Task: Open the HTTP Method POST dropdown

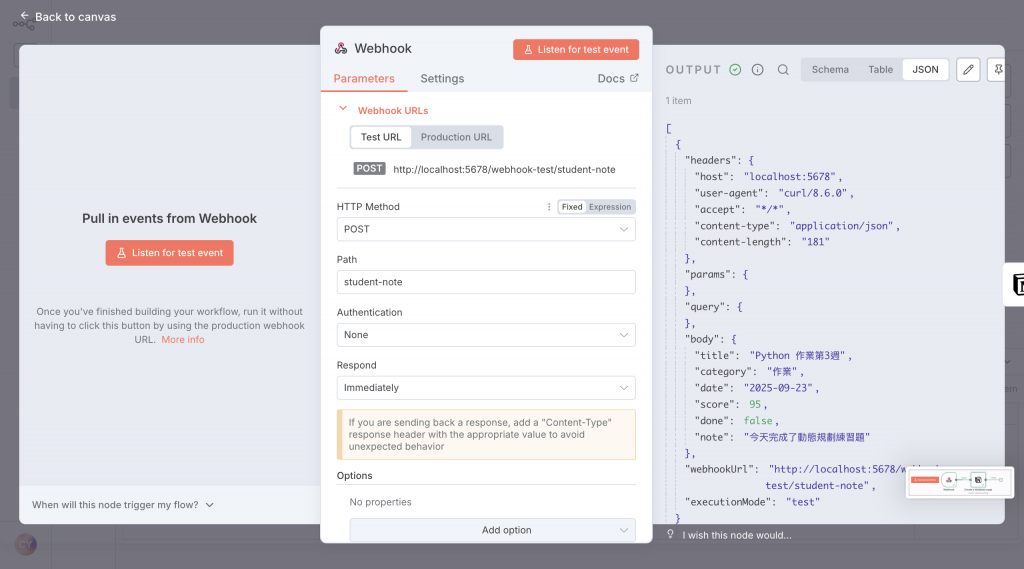Action: (486, 229)
